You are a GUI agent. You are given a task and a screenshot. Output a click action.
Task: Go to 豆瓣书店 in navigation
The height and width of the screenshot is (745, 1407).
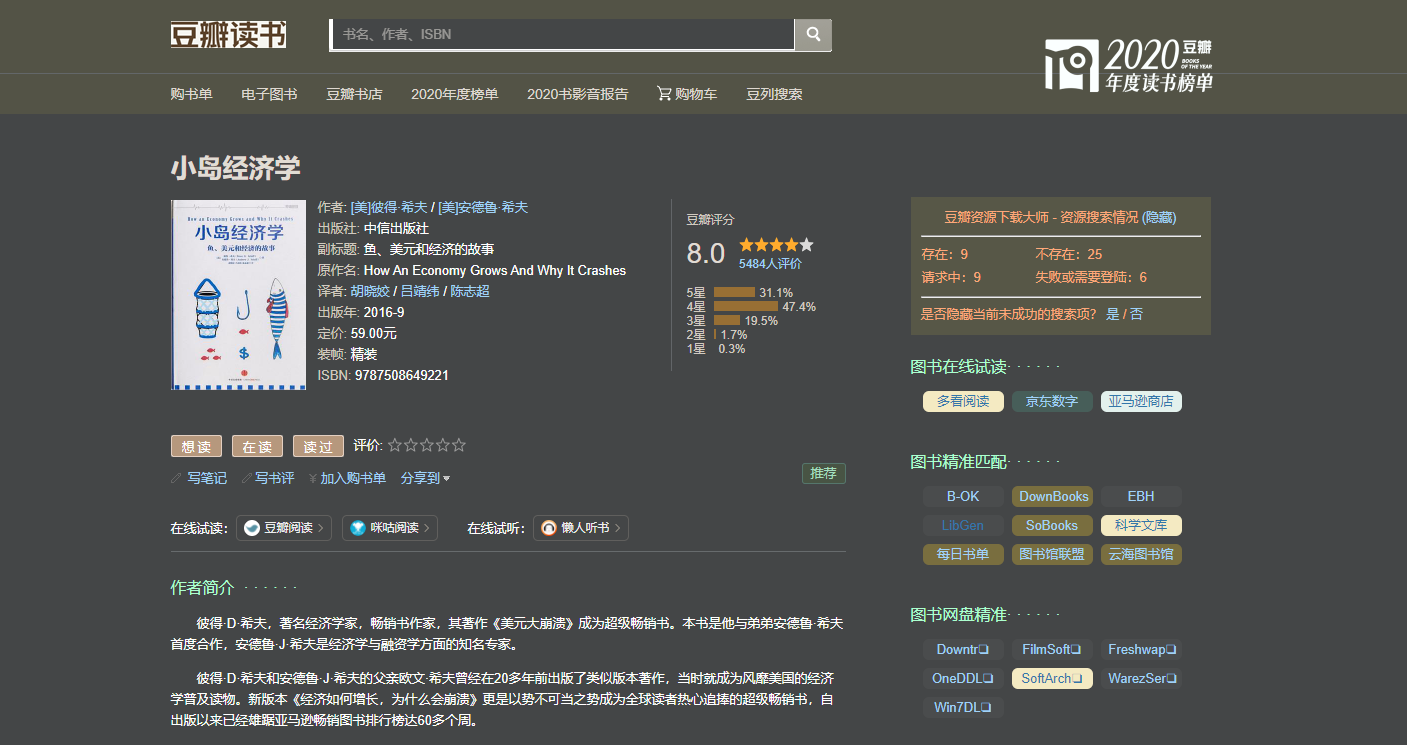[354, 94]
